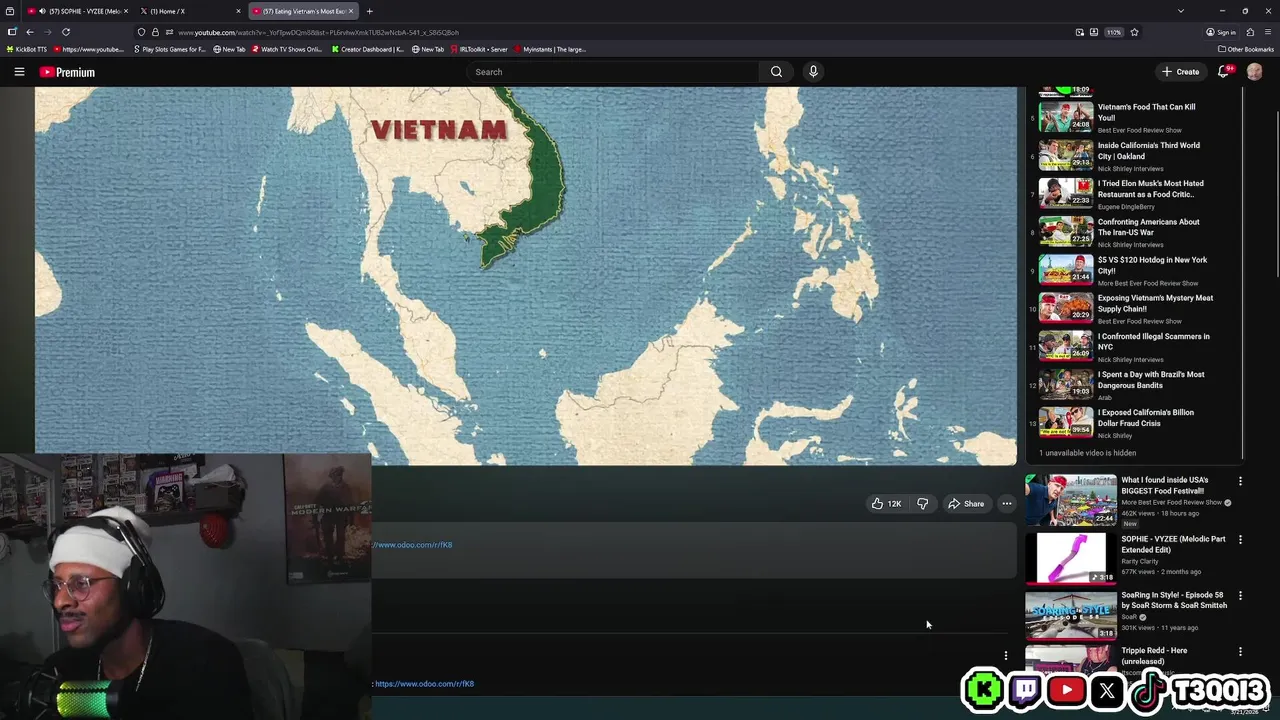
Task: Close the SOPHIE - VYZEE tab
Action: point(126,11)
